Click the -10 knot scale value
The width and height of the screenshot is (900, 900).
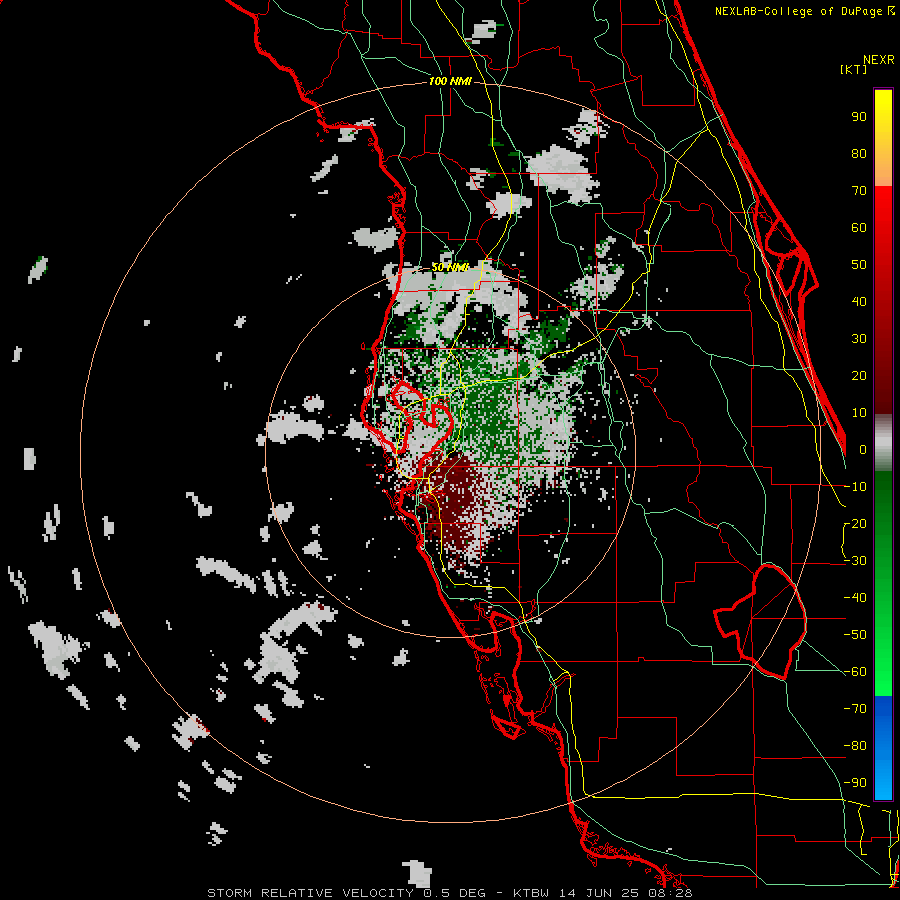tap(855, 487)
